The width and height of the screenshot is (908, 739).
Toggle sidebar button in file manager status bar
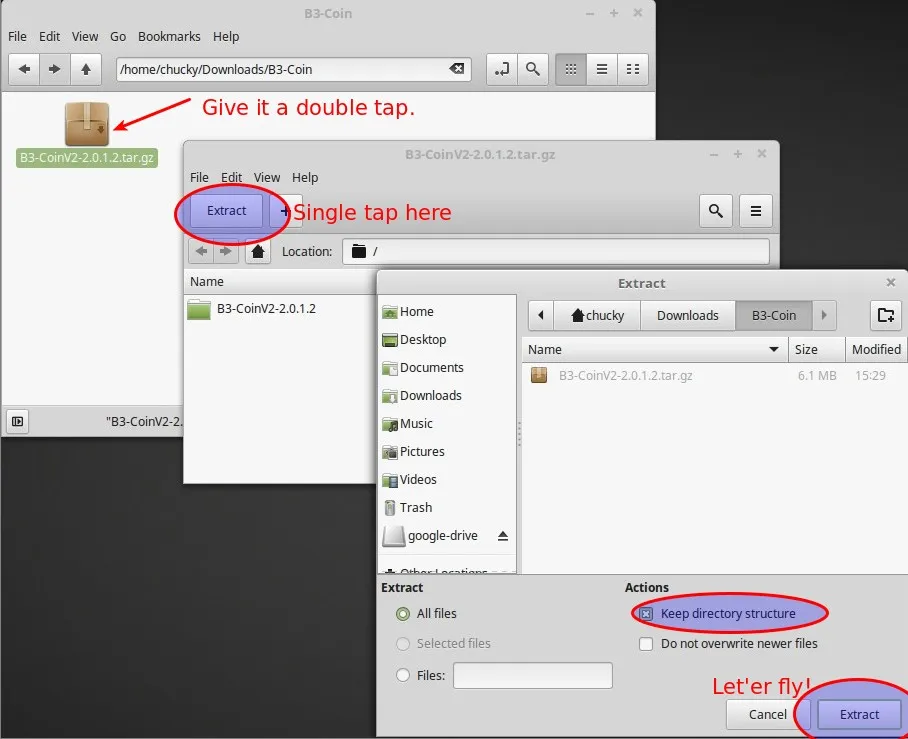18,421
